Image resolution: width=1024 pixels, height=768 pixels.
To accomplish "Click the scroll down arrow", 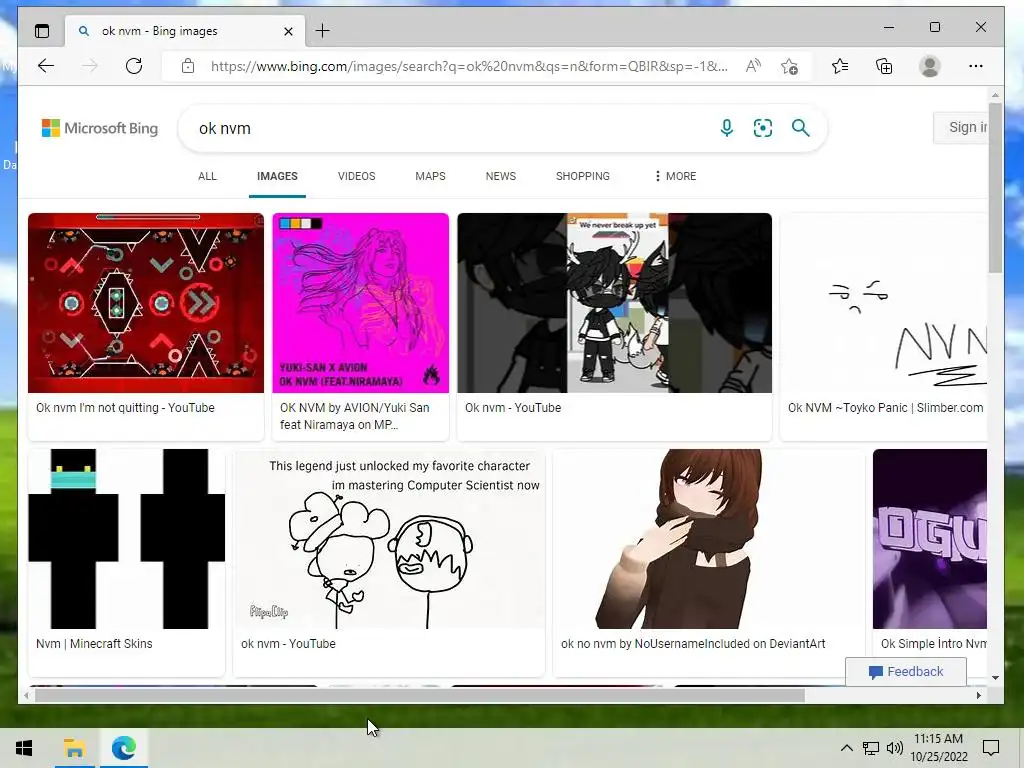I will (x=995, y=678).
